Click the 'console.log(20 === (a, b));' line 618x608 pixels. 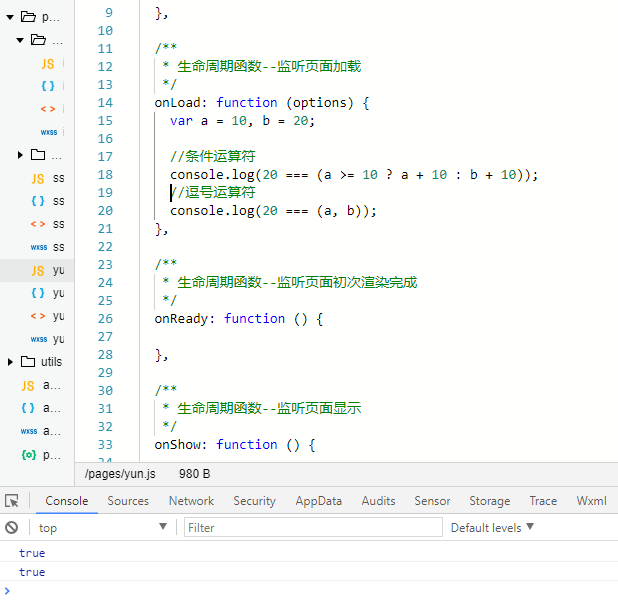(x=273, y=211)
